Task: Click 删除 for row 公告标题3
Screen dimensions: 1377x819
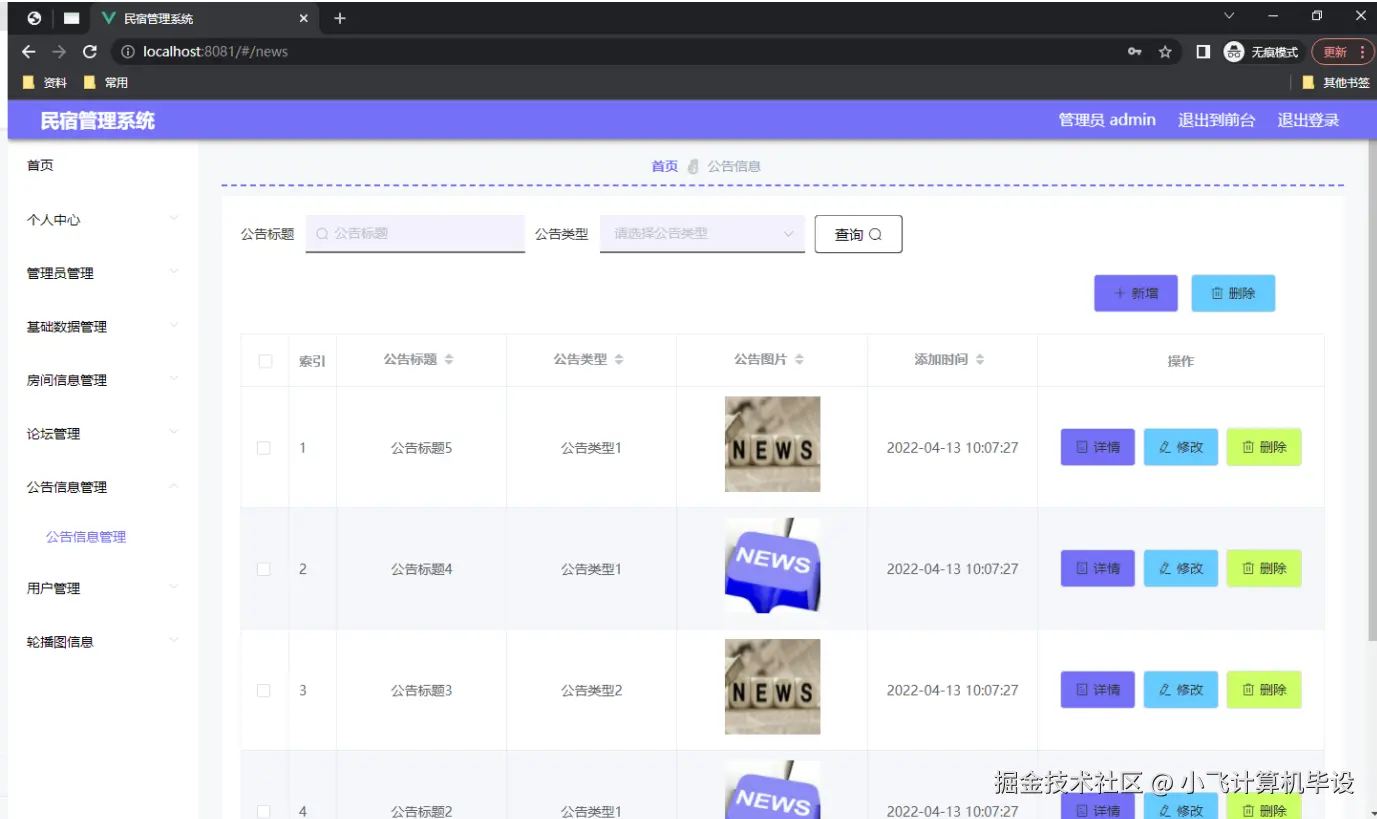Action: [1264, 689]
